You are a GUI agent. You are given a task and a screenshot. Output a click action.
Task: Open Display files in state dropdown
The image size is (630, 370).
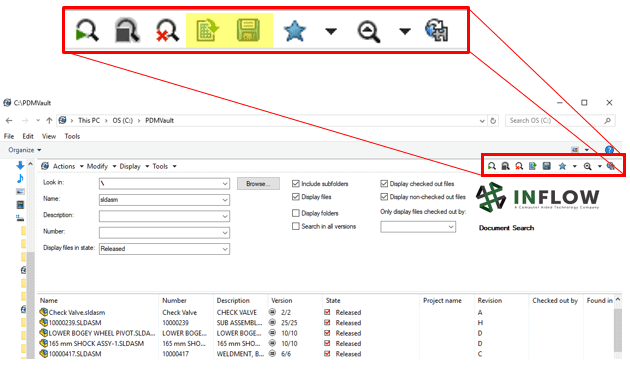click(x=225, y=249)
